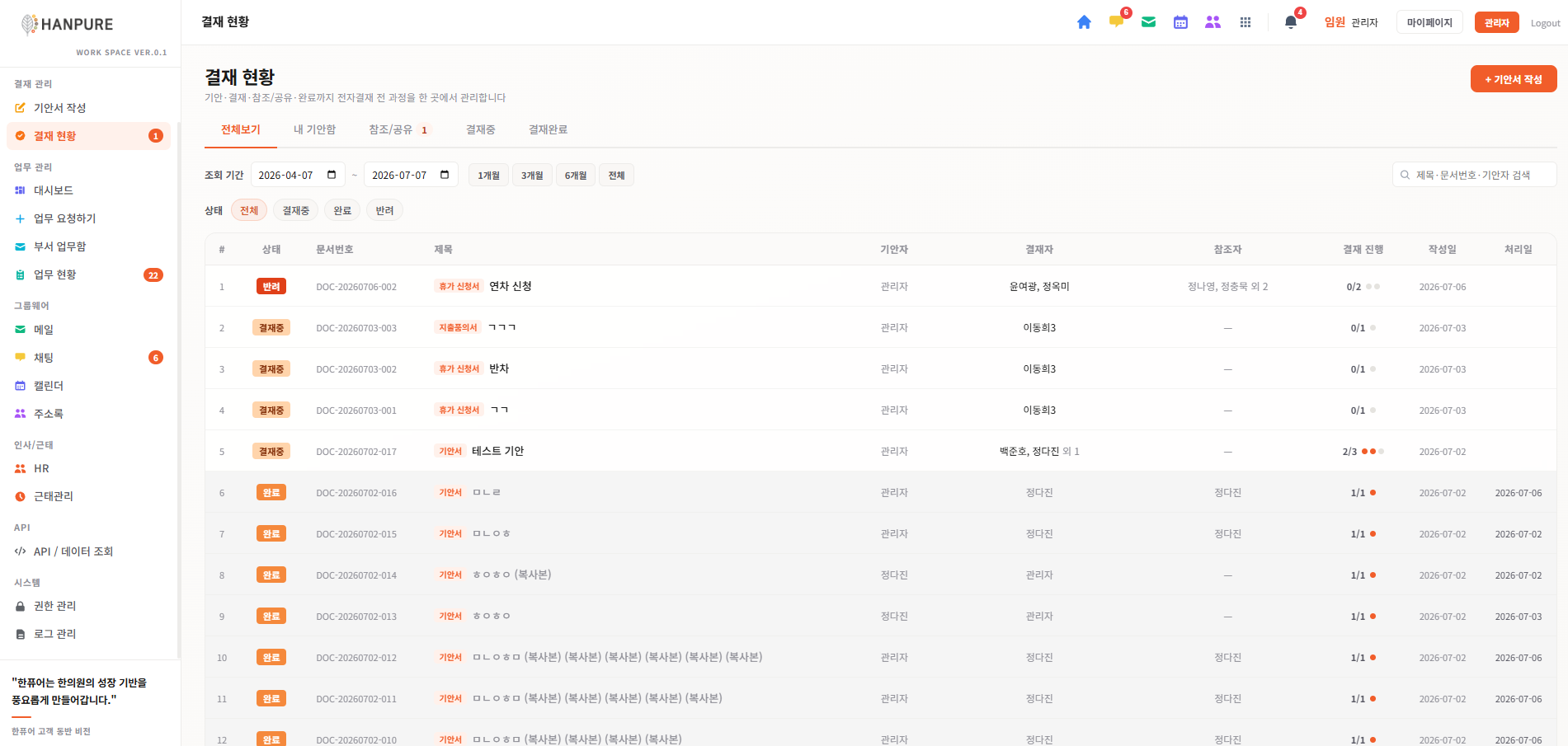The height and width of the screenshot is (746, 1568).
Task: Switch to the 내 기안함 tab
Action: pos(314,129)
